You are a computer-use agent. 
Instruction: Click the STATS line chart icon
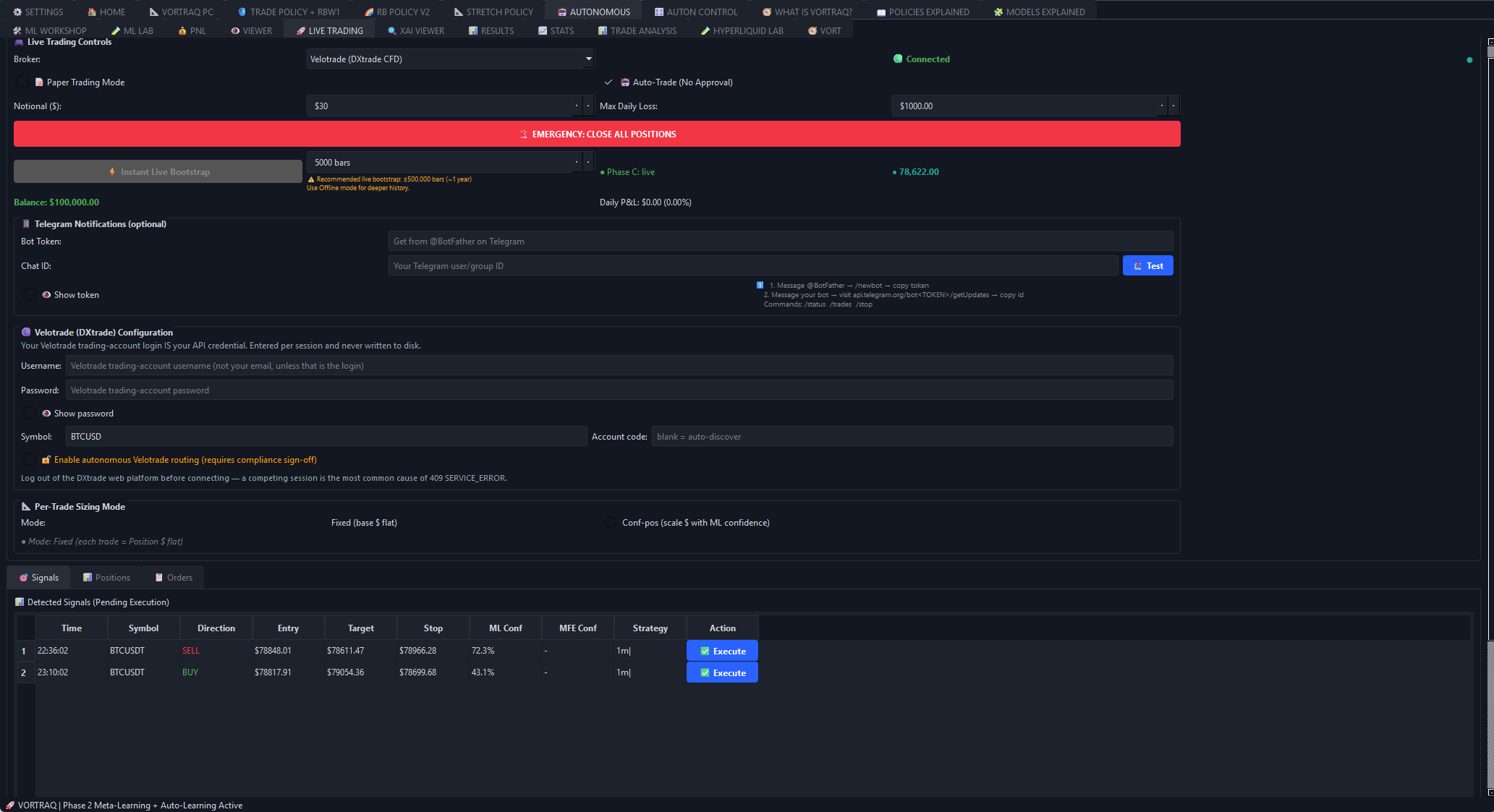543,31
